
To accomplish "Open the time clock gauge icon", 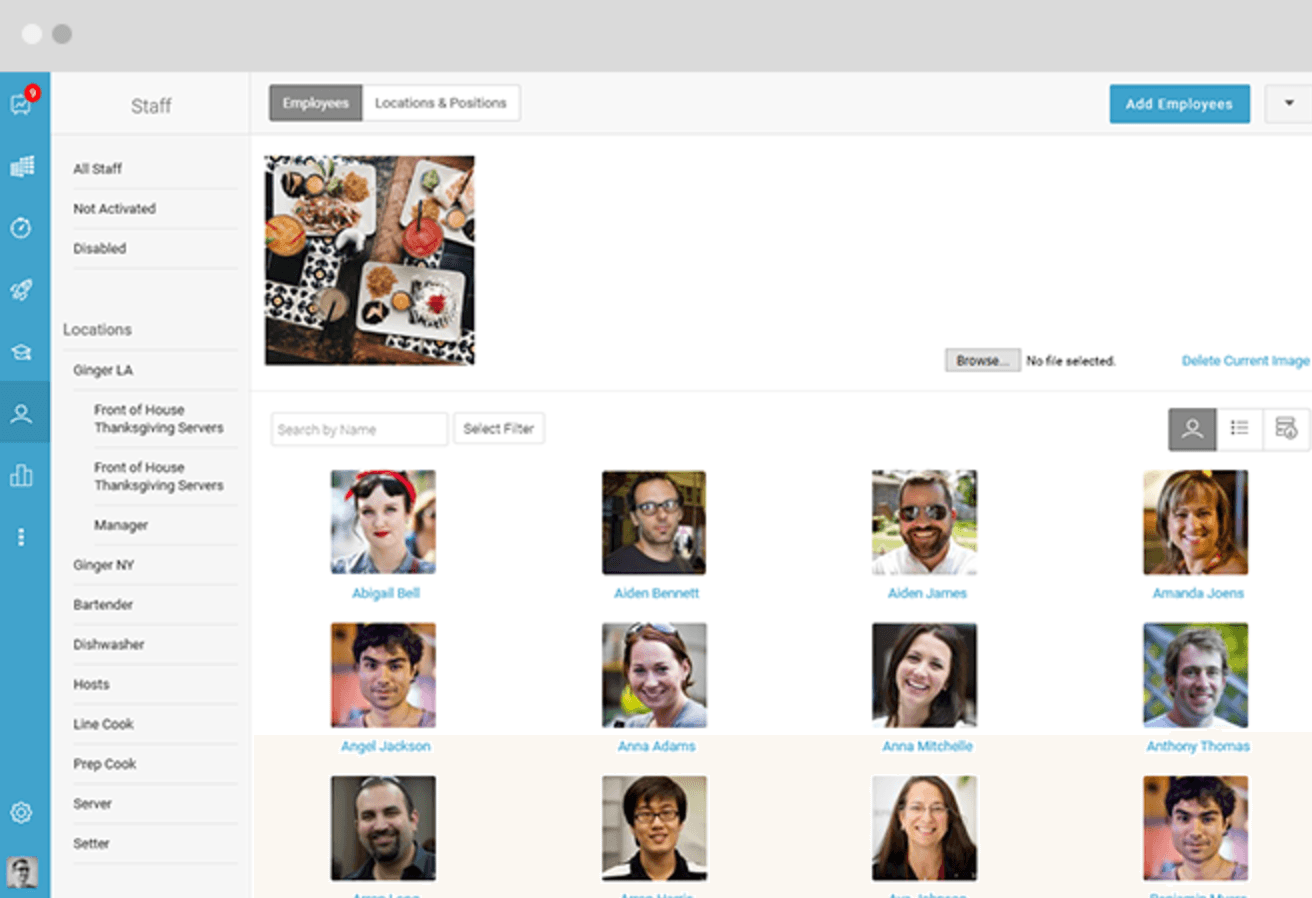I will pyautogui.click(x=22, y=228).
